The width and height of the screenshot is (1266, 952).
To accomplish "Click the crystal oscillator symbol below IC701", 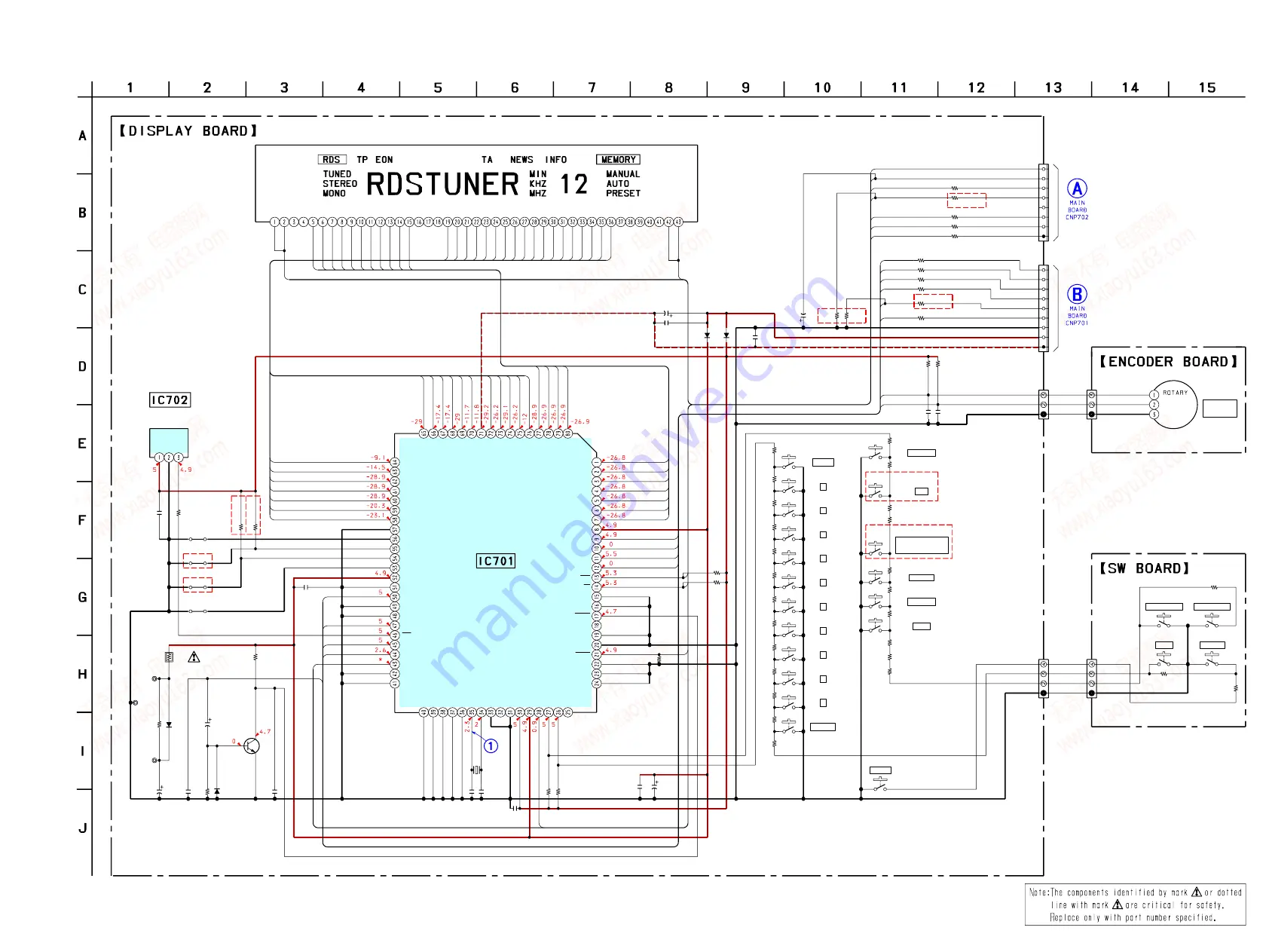I will (x=476, y=770).
